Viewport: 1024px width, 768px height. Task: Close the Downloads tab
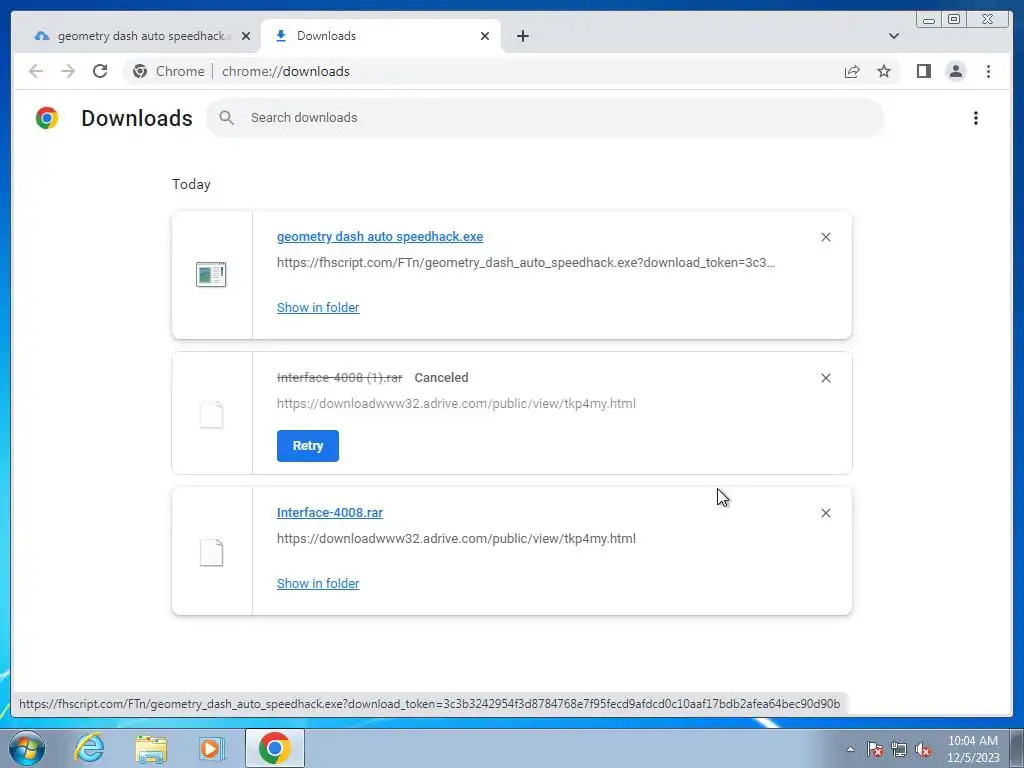coord(485,36)
